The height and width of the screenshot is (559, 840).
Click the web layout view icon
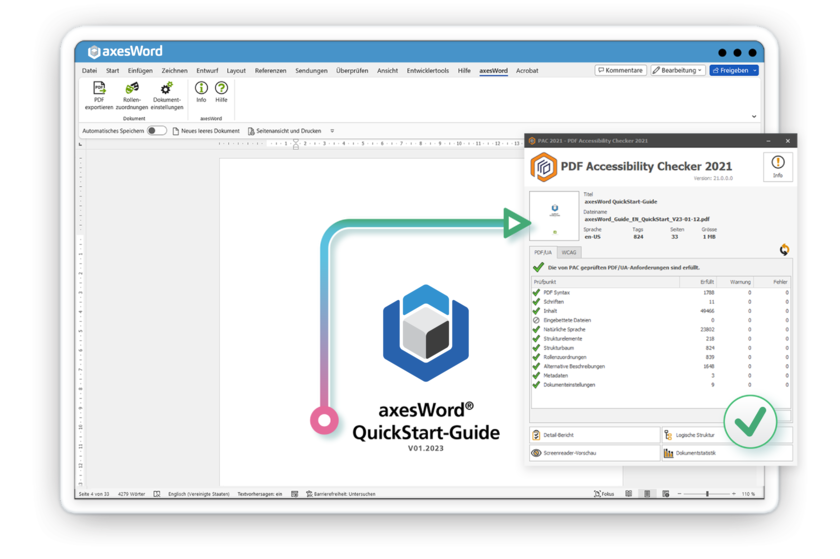coord(666,494)
